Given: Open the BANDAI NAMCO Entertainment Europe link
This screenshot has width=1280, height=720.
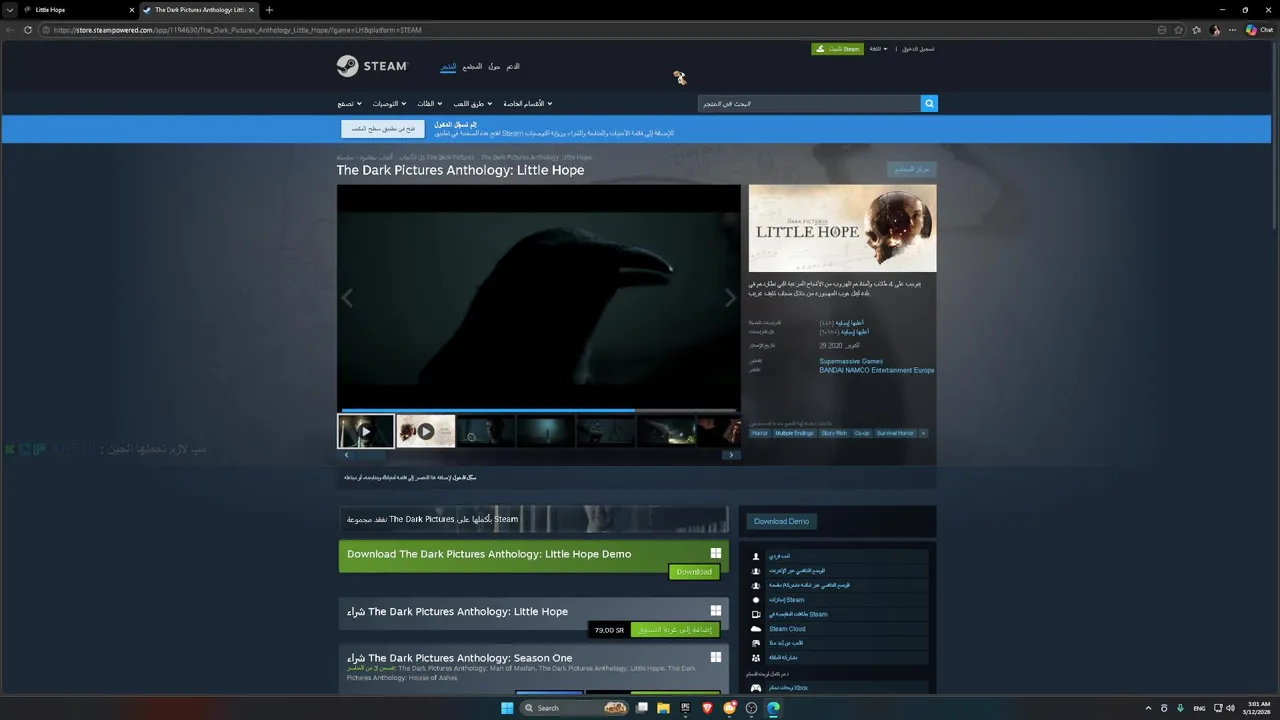Looking at the screenshot, I should click(x=877, y=370).
